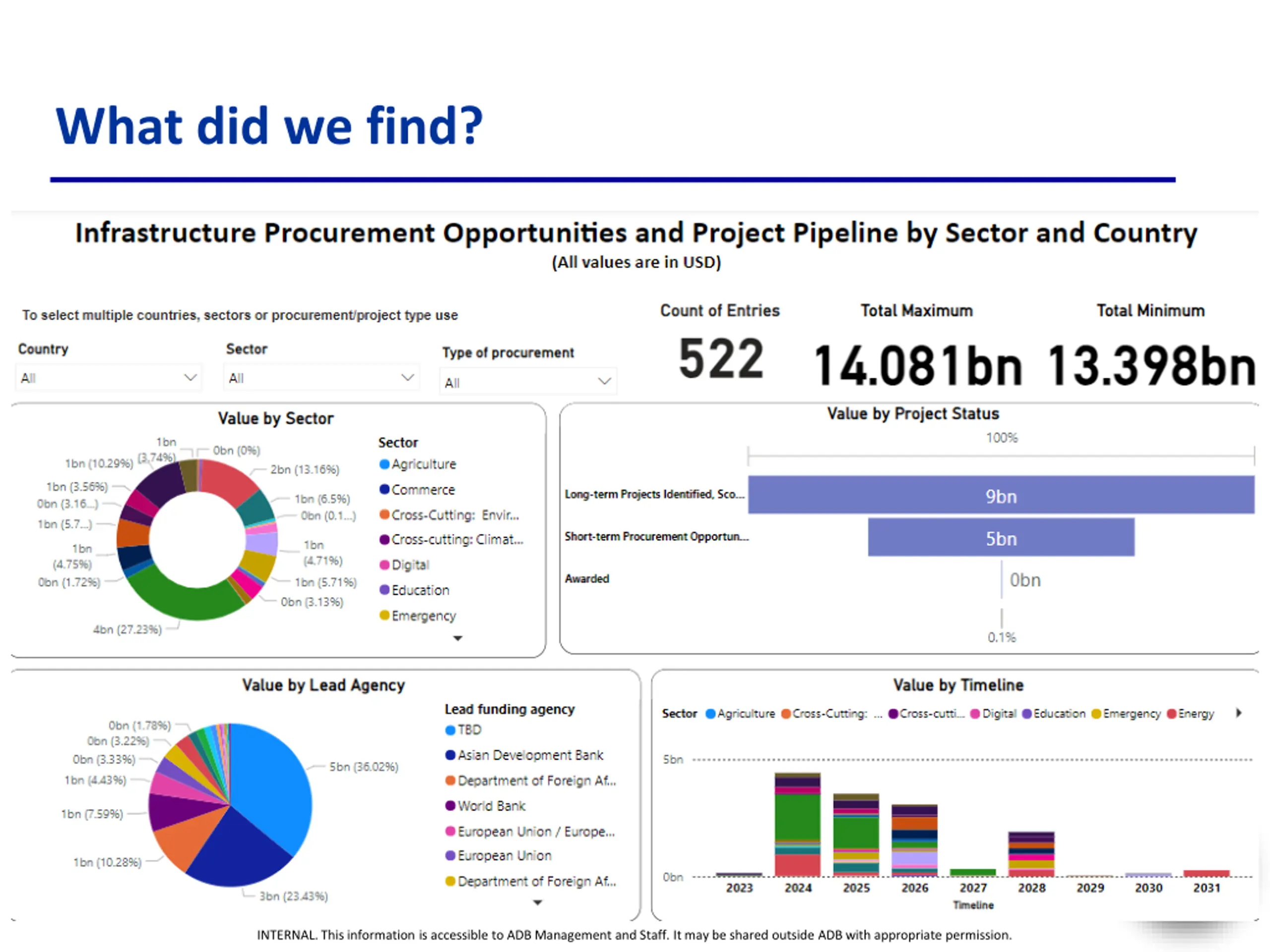1270x952 pixels.
Task: Click TBD in Lead funding agency legend
Action: pyautogui.click(x=469, y=730)
